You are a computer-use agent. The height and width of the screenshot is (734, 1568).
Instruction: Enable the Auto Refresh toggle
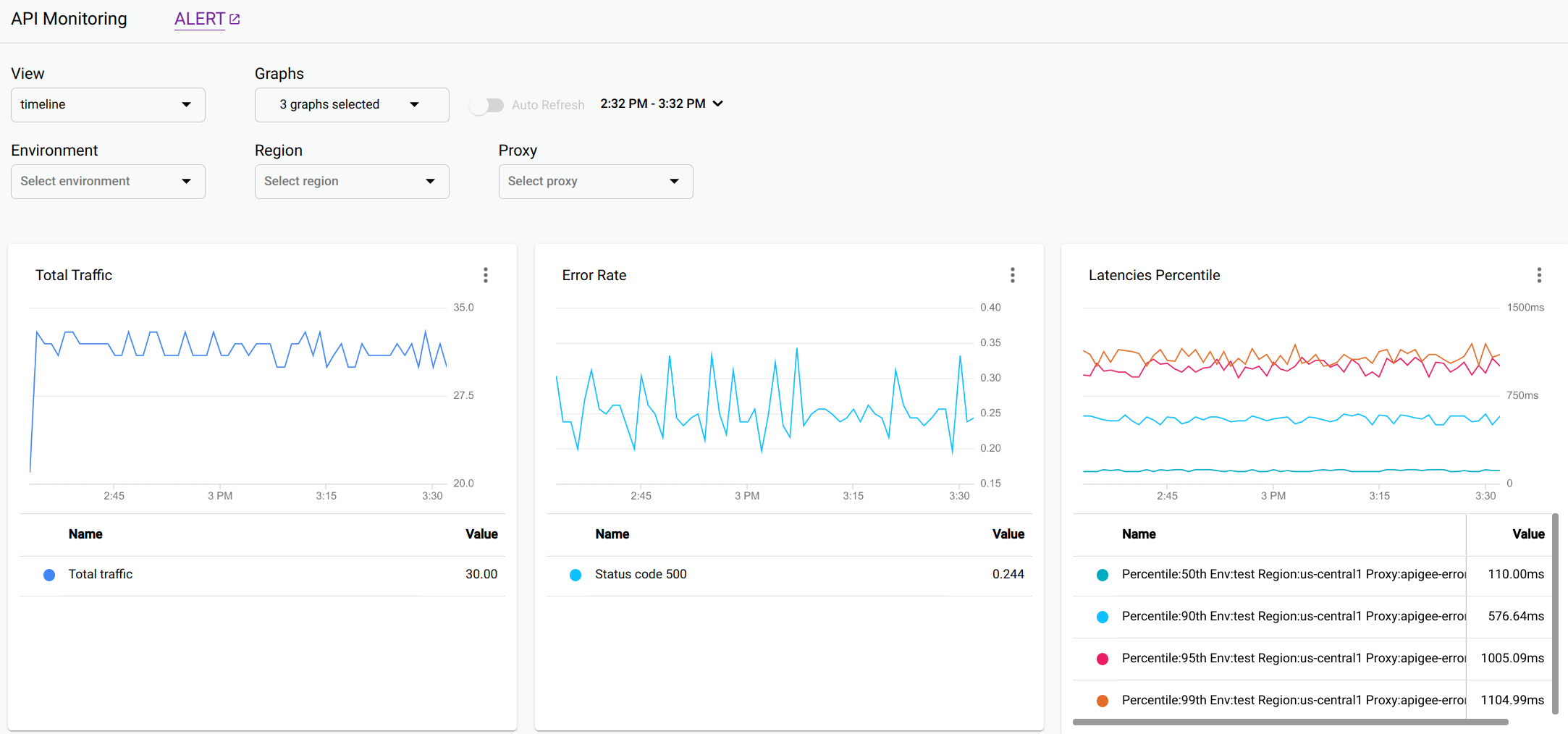pos(487,104)
